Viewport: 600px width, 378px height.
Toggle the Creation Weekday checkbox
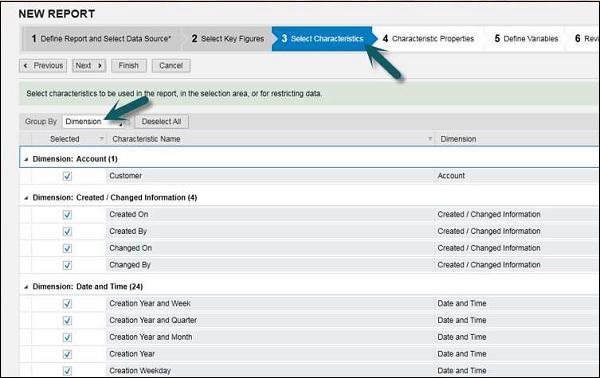tap(67, 371)
